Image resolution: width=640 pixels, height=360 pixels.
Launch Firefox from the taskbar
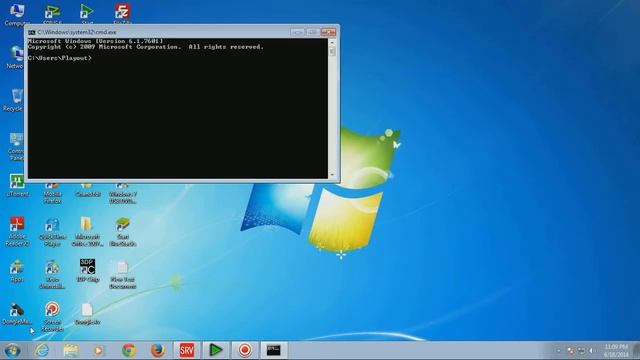158,350
